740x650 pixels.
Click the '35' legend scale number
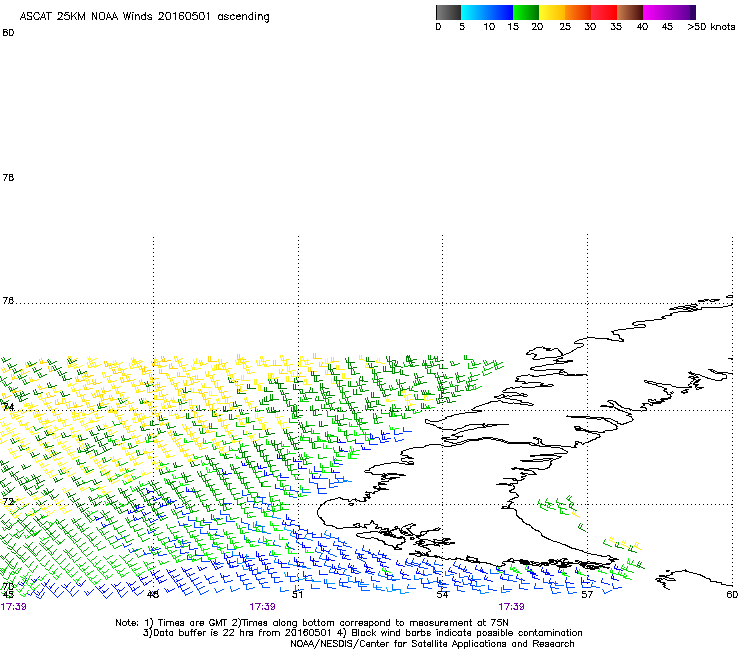tap(616, 27)
